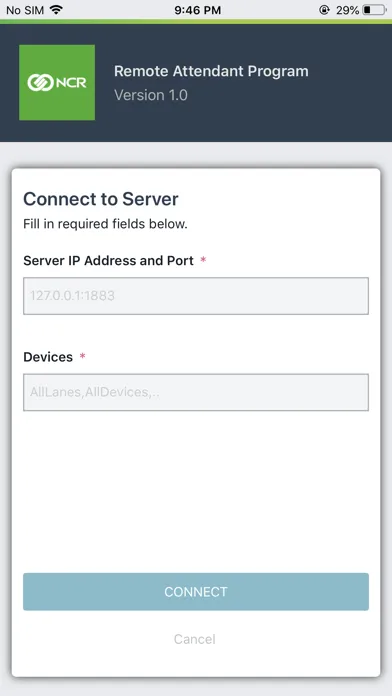Viewport: 392px width, 696px height.
Task: Click the Connect to Server heading
Action: (x=101, y=199)
